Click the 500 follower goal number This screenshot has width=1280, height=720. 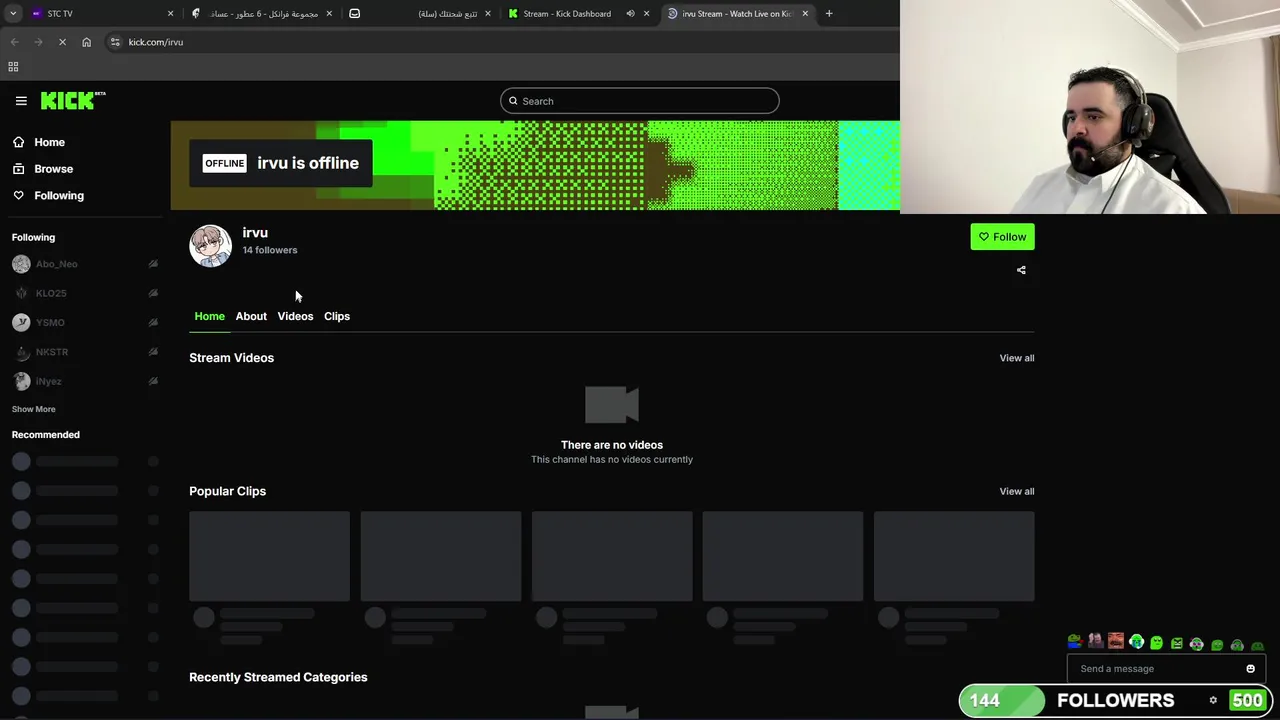pos(1246,701)
